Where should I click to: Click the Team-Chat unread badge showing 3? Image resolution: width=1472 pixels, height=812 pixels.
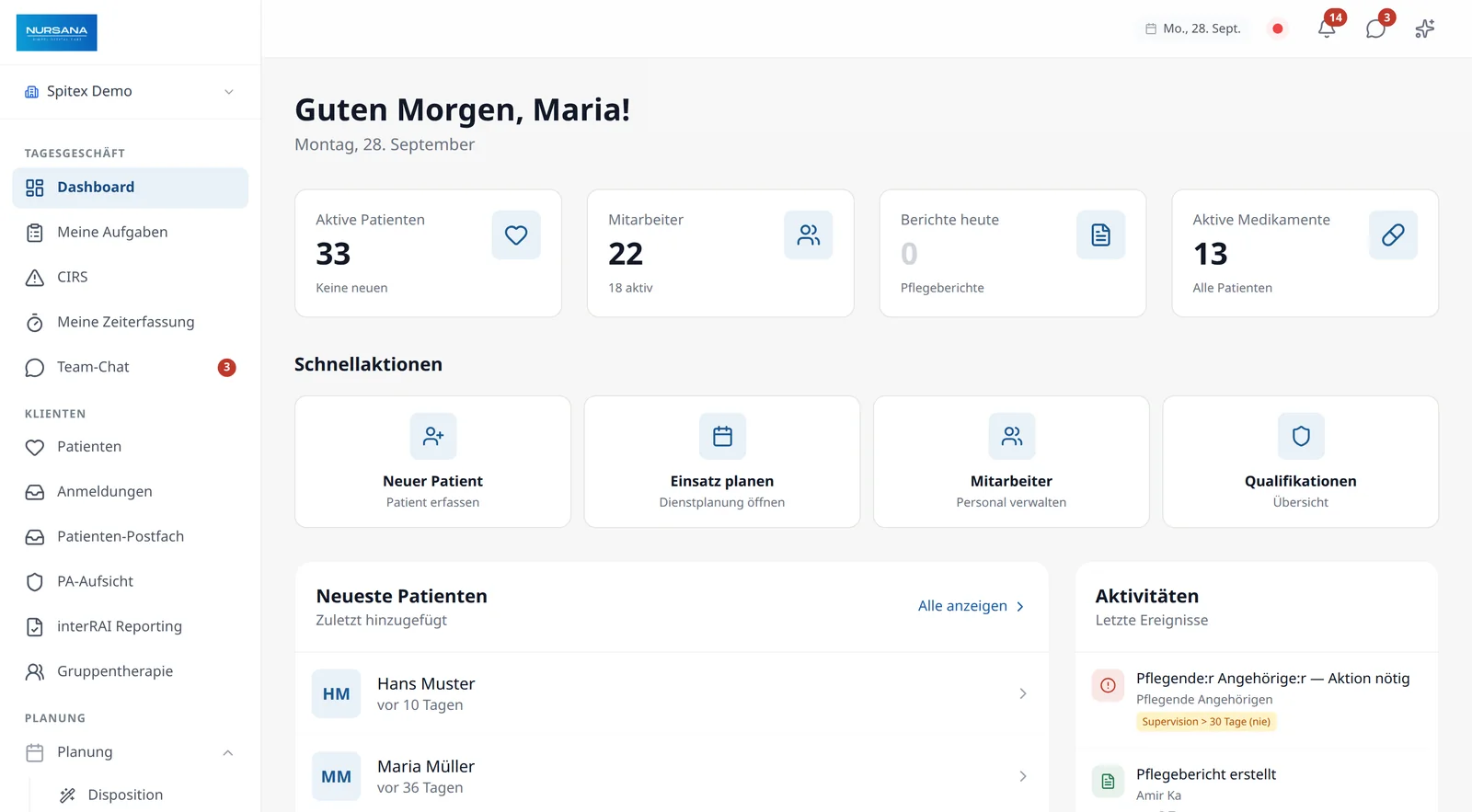pos(226,368)
